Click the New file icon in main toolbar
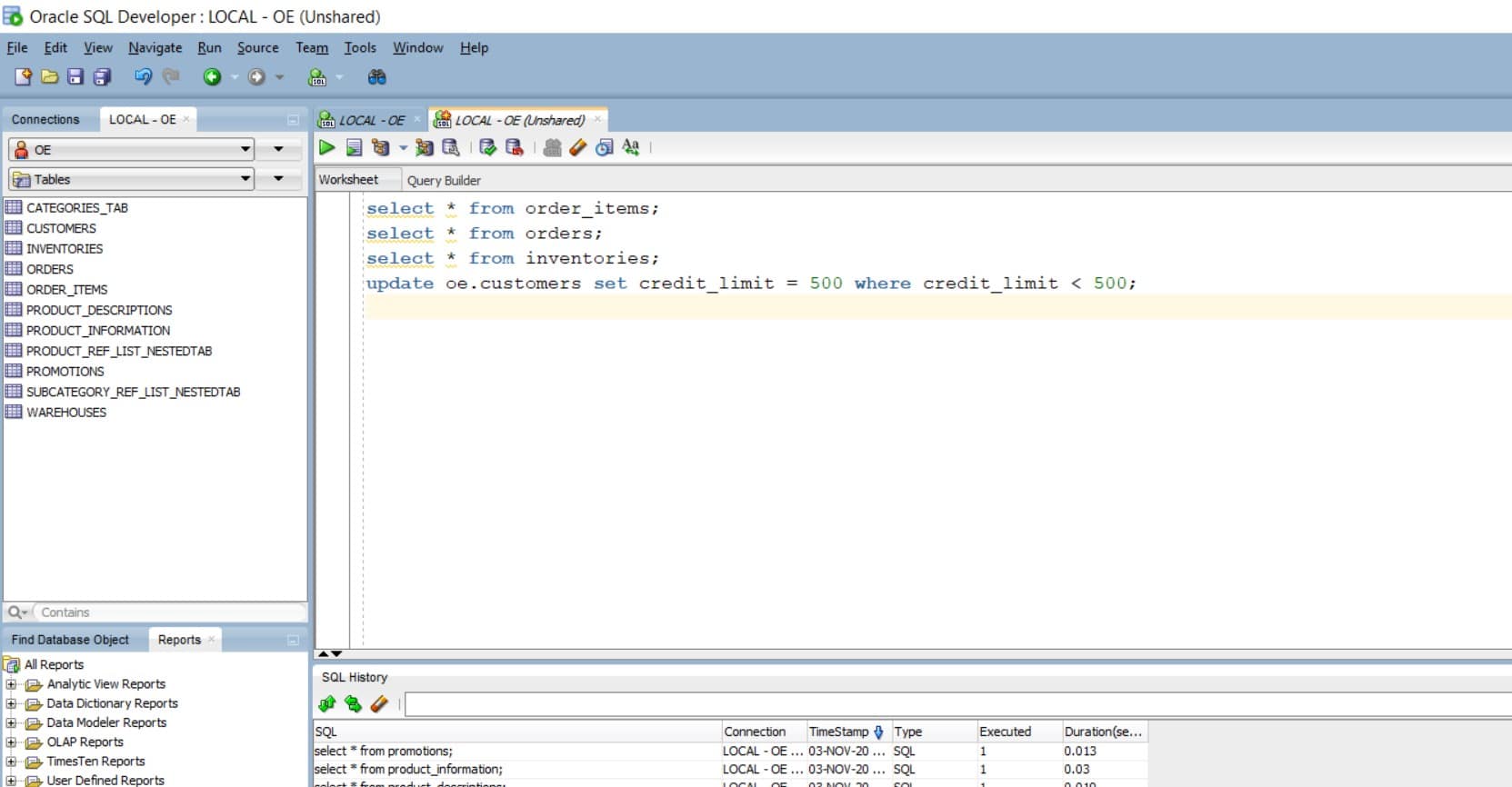 click(23, 77)
